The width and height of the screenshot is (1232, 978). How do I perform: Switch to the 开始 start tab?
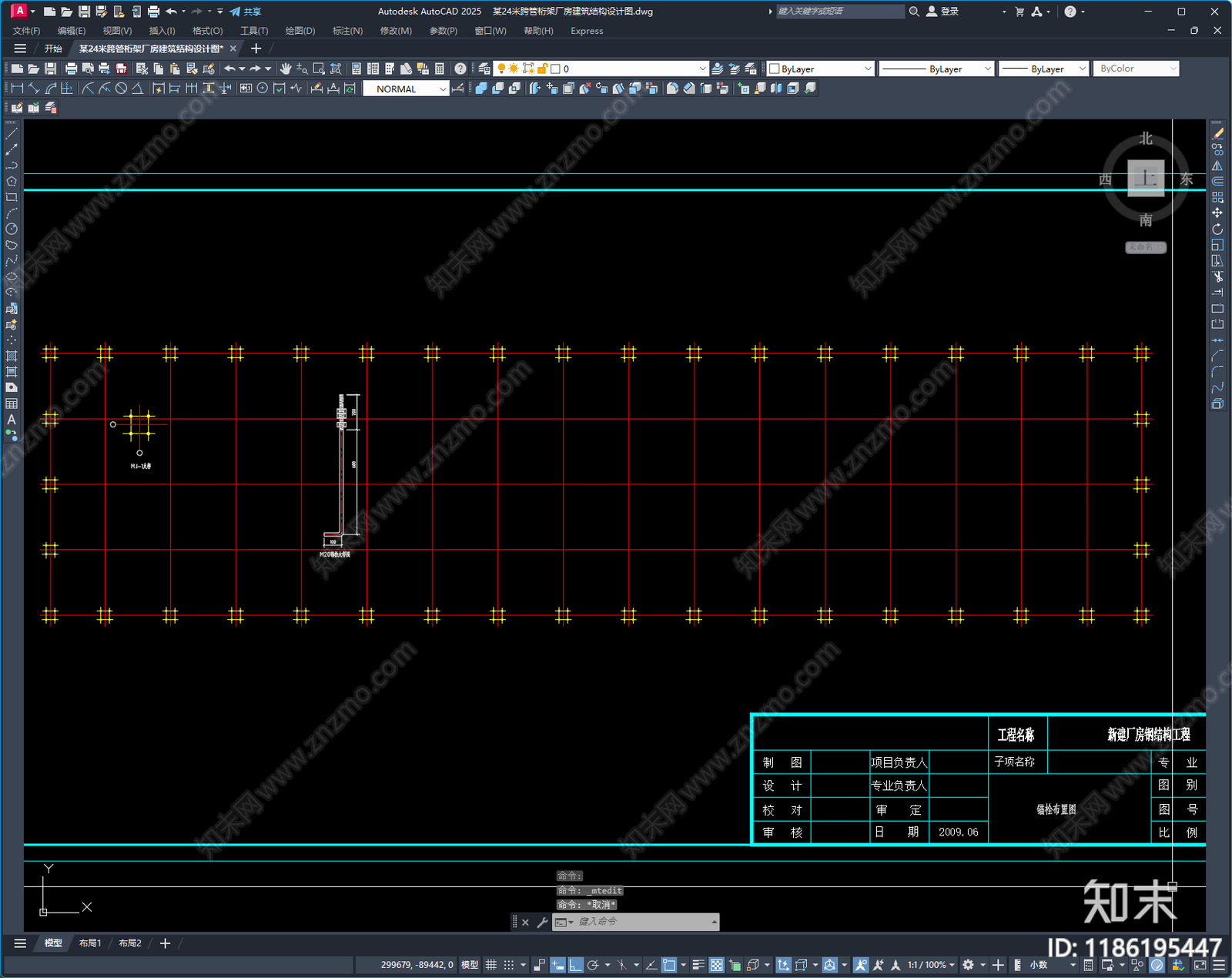coord(53,49)
